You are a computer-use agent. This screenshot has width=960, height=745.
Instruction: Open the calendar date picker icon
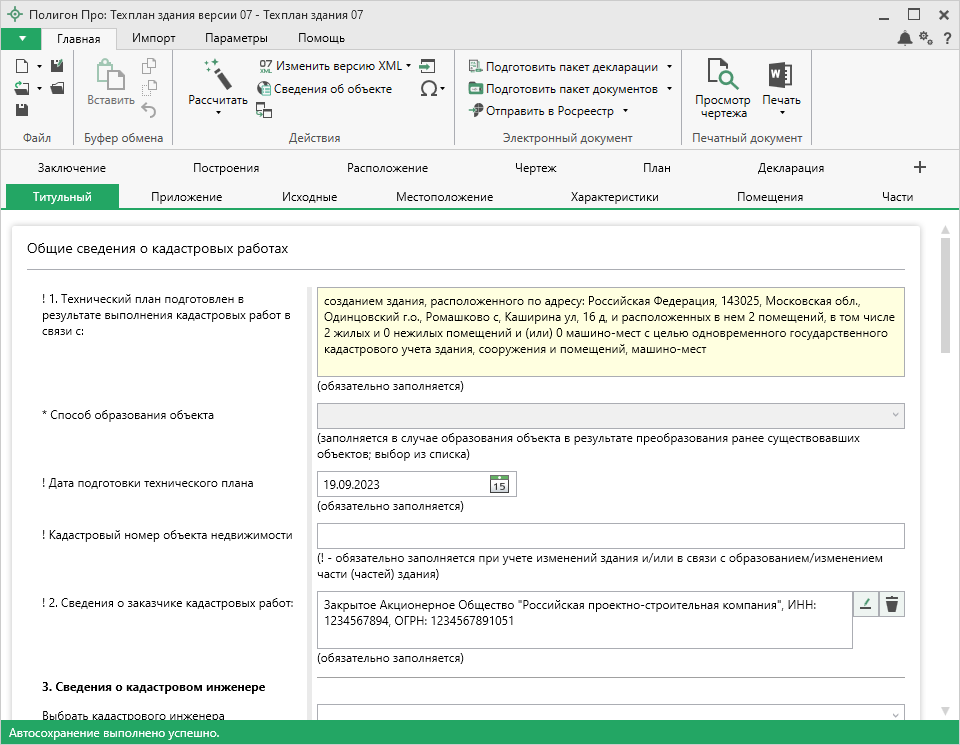[499, 484]
